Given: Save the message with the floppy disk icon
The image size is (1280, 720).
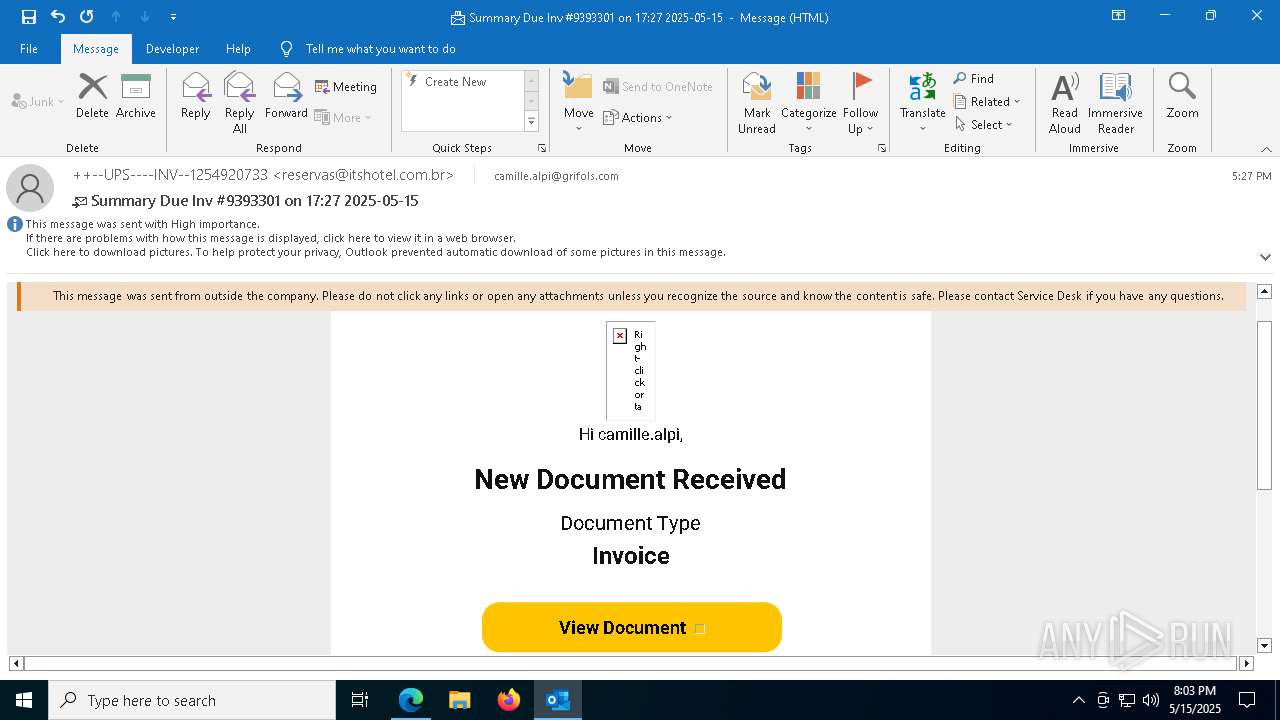Looking at the screenshot, I should [29, 17].
